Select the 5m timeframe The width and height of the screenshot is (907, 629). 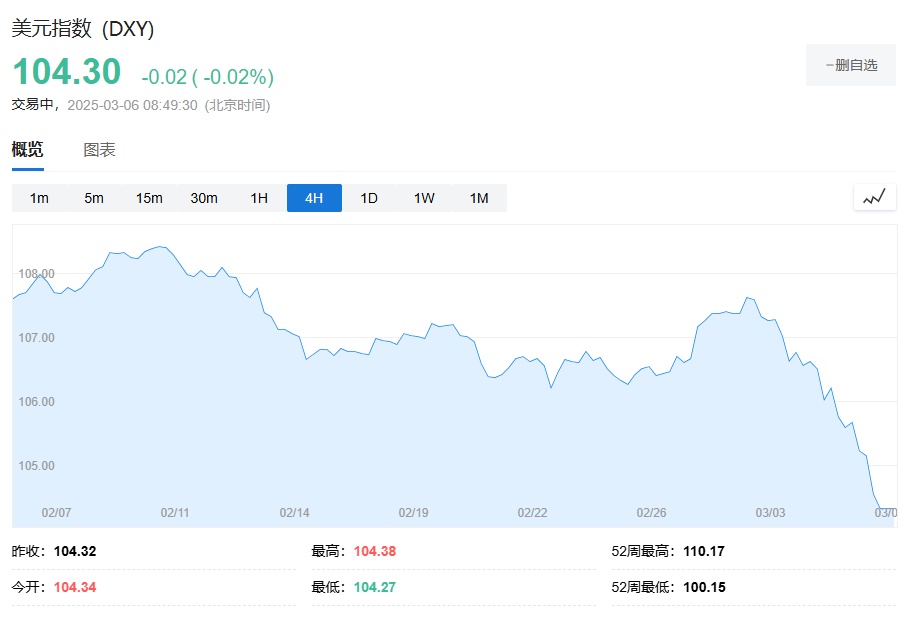94,198
